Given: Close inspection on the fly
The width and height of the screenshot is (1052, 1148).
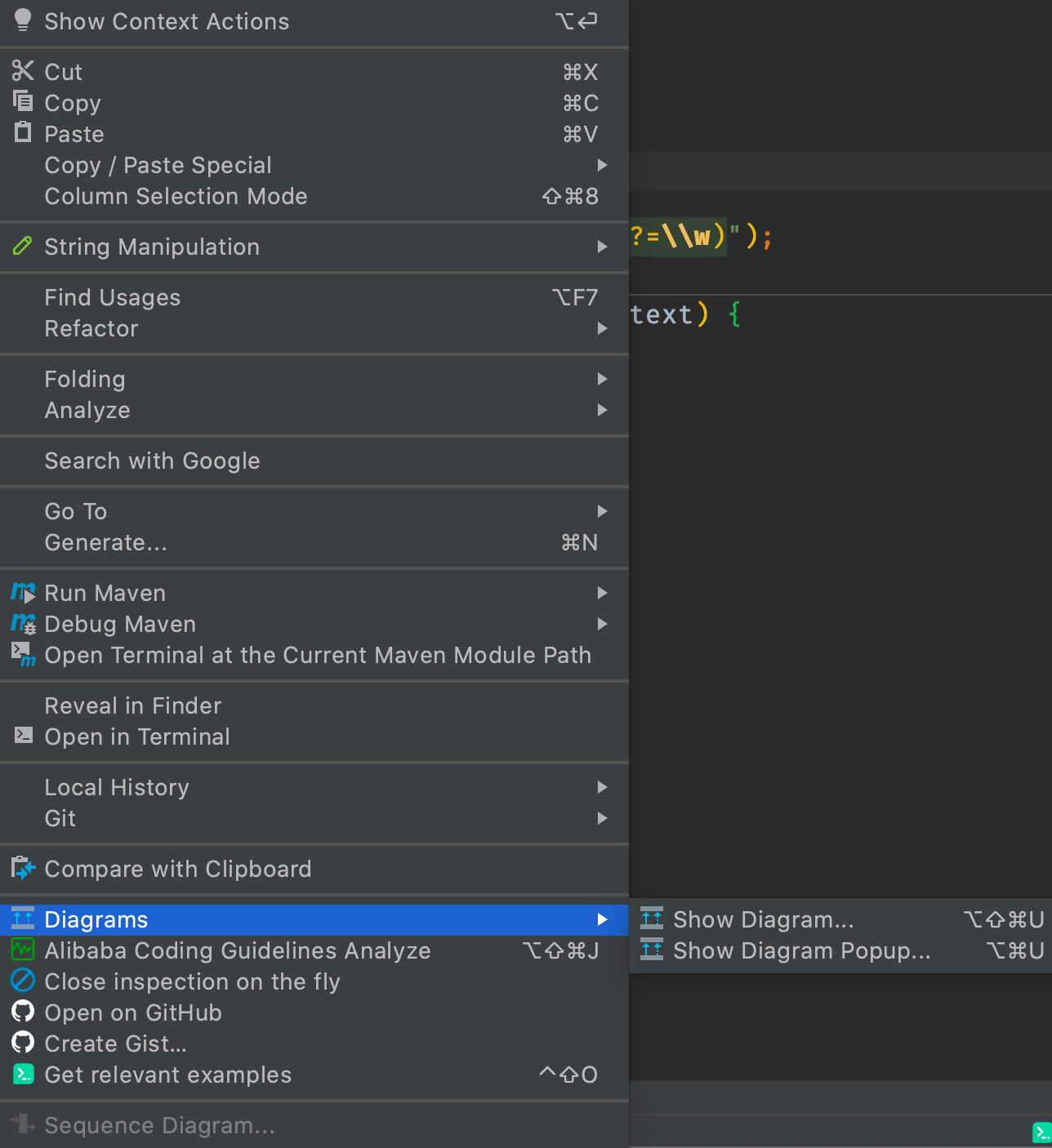Looking at the screenshot, I should (x=192, y=981).
